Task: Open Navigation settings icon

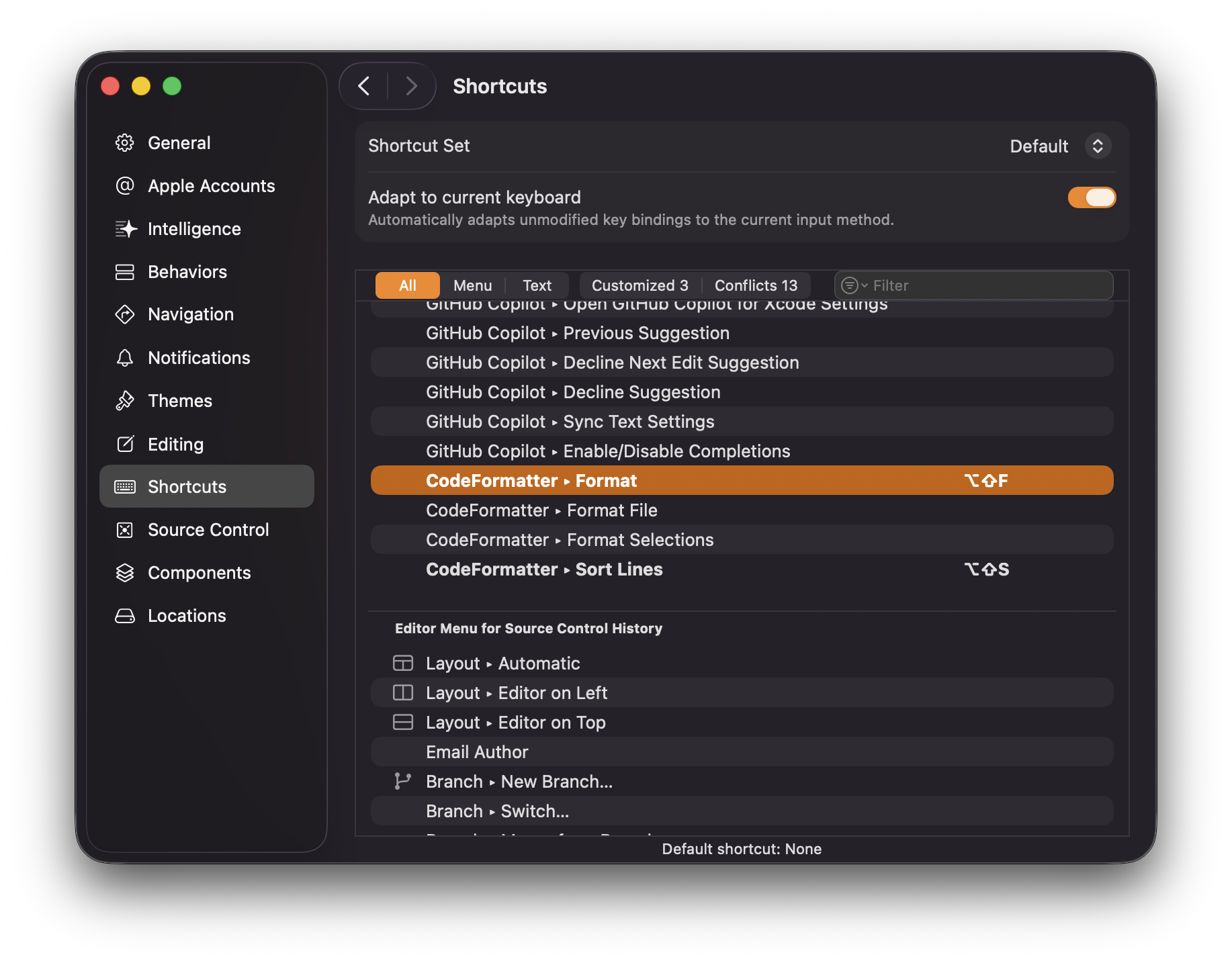Action: tap(125, 314)
